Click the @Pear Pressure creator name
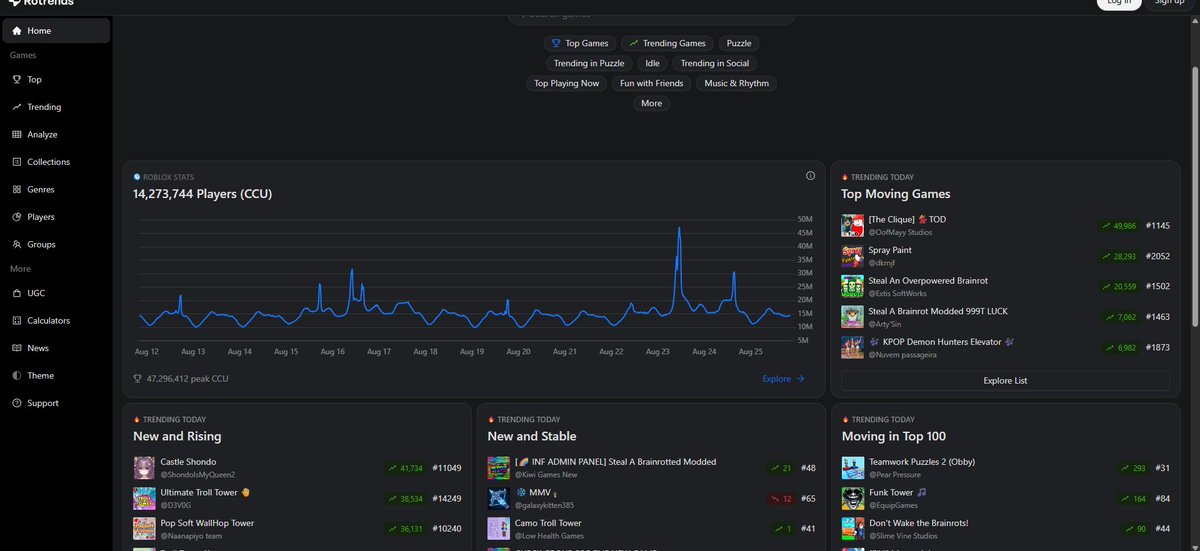 [895, 475]
